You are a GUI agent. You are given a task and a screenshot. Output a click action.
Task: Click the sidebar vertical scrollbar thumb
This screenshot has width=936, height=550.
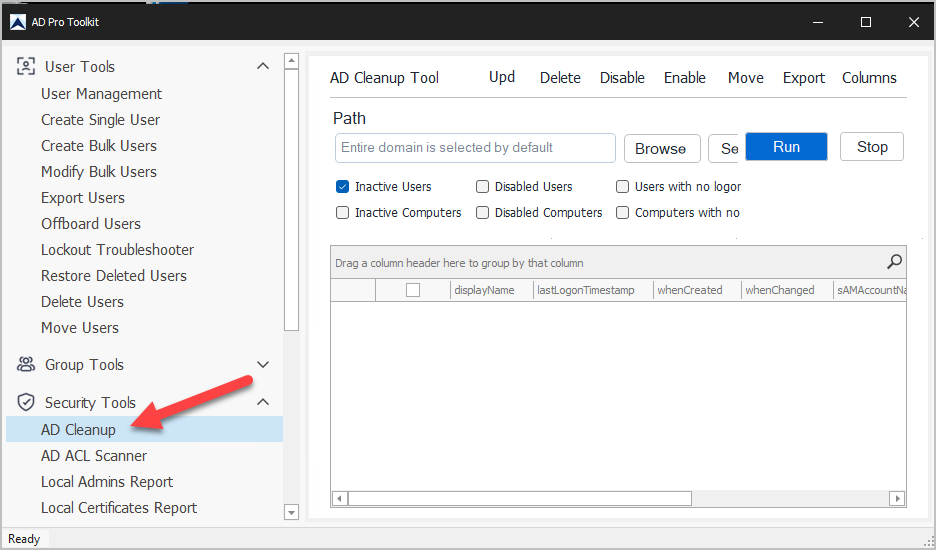point(291,200)
